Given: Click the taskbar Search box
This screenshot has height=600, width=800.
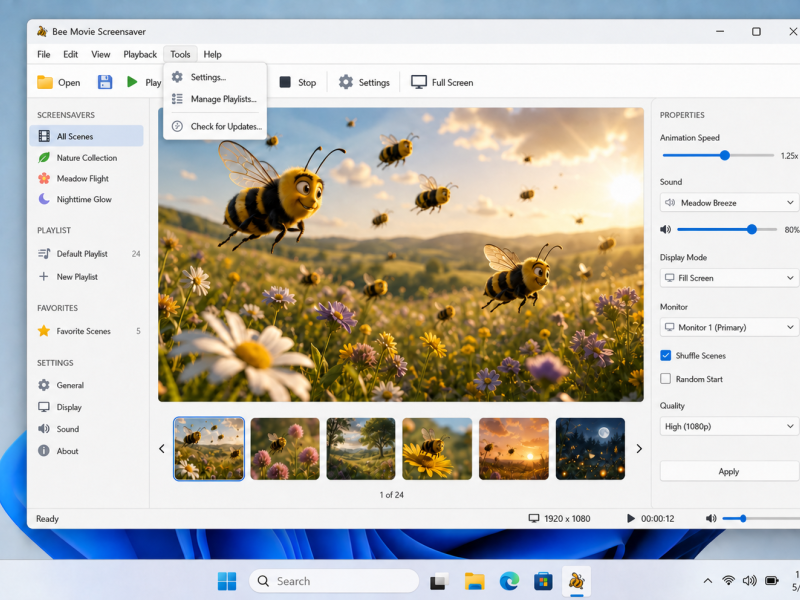Looking at the screenshot, I should click(x=334, y=581).
